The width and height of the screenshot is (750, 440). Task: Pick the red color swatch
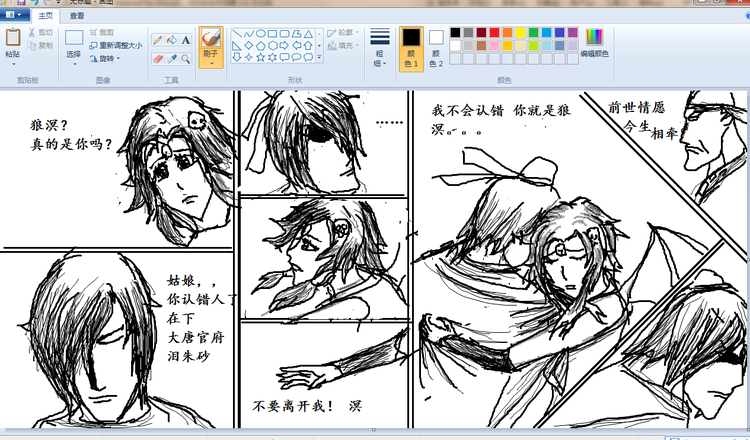point(494,33)
